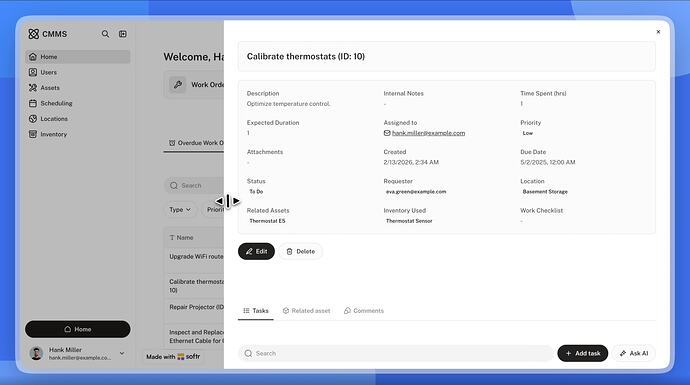Click the envelope icon beside assignee email
This screenshot has height=385, width=690.
[x=387, y=133]
